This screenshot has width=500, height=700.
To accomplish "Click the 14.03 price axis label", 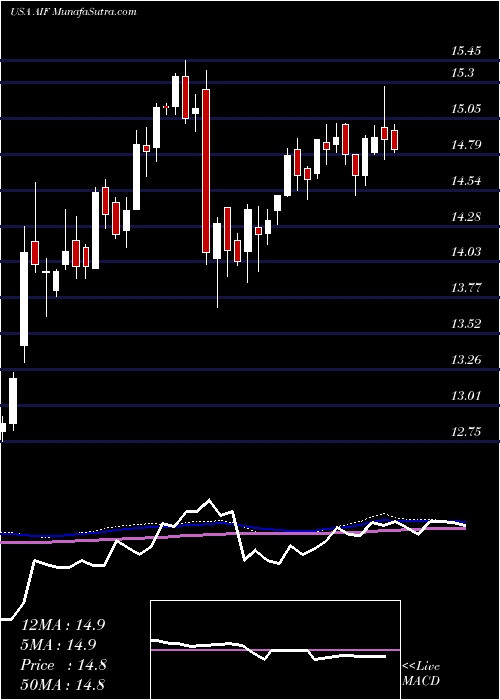I will (x=466, y=252).
